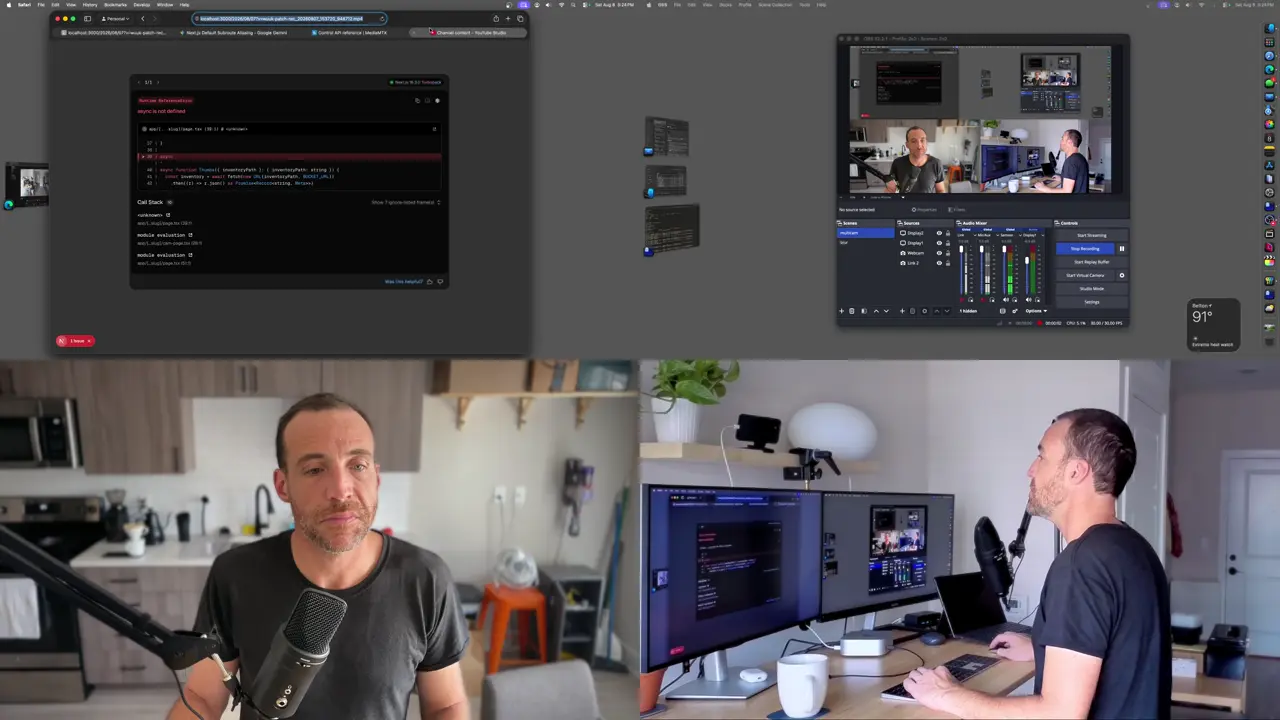This screenshot has width=1280, height=720.
Task: Switch to the Google Gemini tab
Action: (x=236, y=32)
